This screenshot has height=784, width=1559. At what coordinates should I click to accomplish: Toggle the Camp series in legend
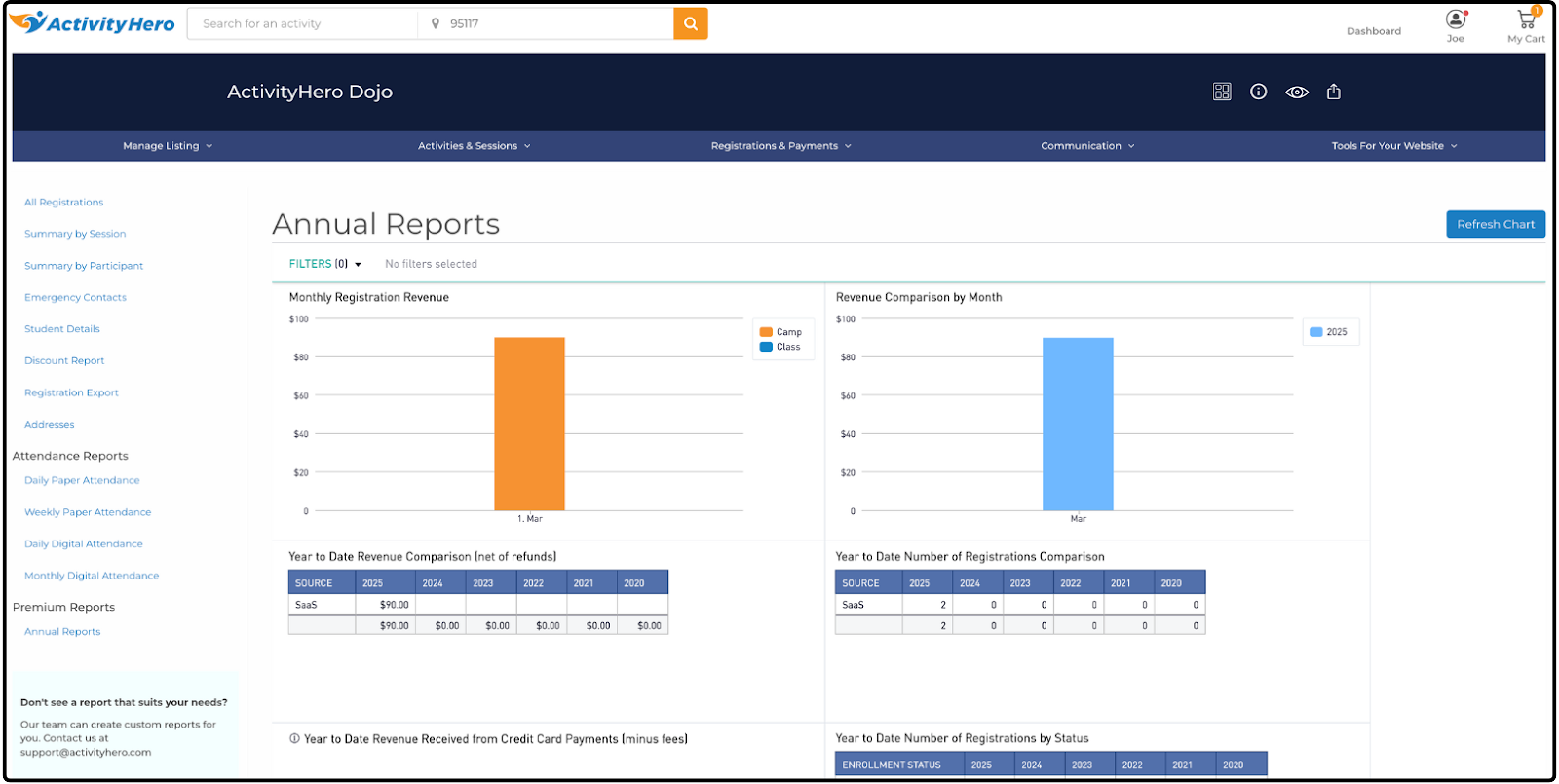pos(780,332)
